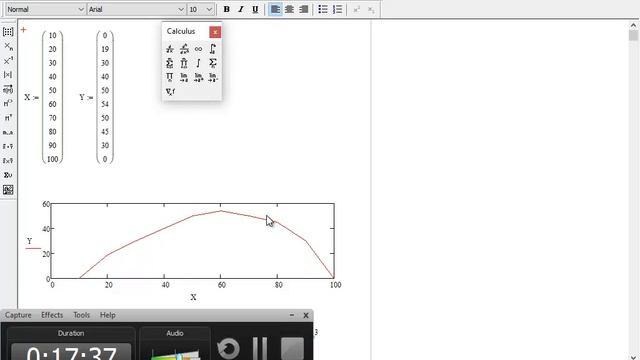The image size is (640, 360).
Task: Select the Y := vector definition
Action: pos(96,97)
